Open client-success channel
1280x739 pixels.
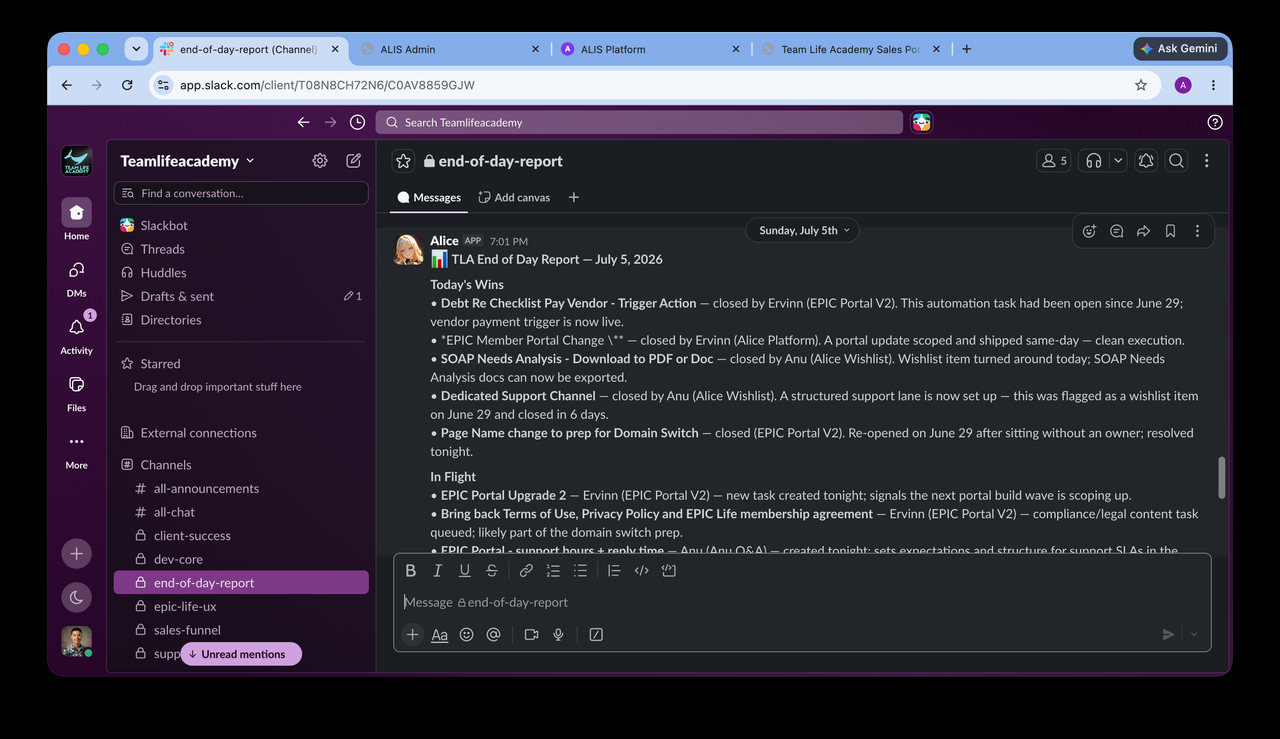[x=241, y=536]
